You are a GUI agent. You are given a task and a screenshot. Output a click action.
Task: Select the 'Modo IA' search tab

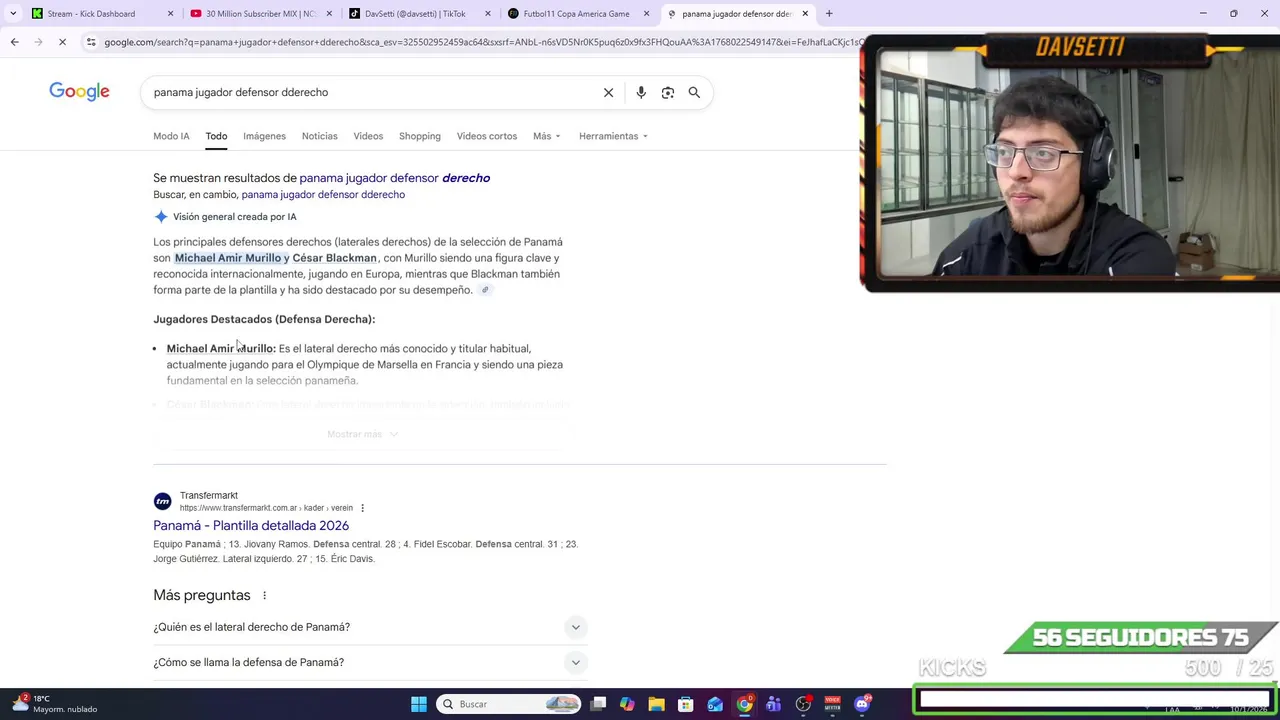[x=171, y=136]
